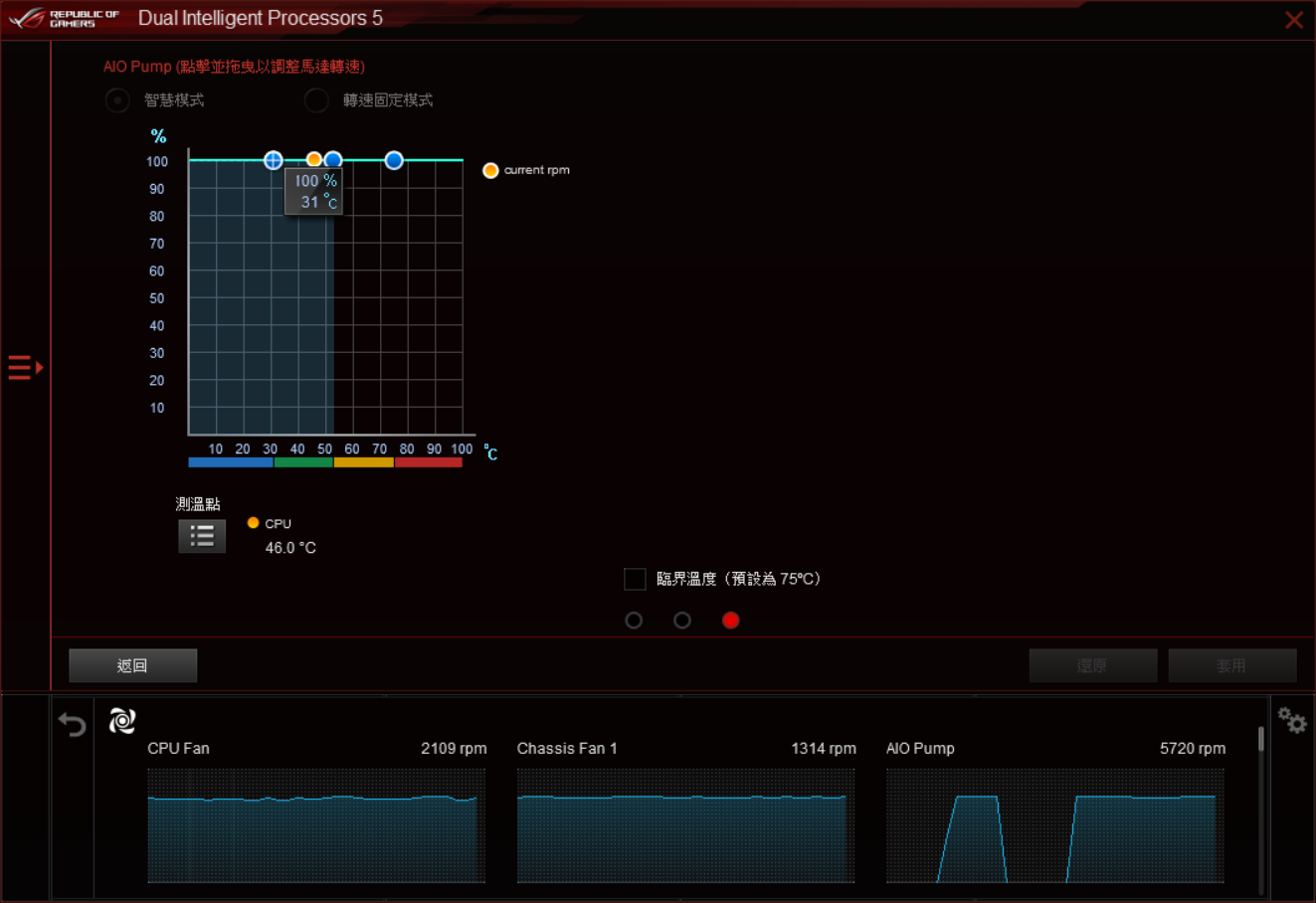Image resolution: width=1316 pixels, height=903 pixels.
Task: Click the blue curve point near 75°C
Action: 394,160
